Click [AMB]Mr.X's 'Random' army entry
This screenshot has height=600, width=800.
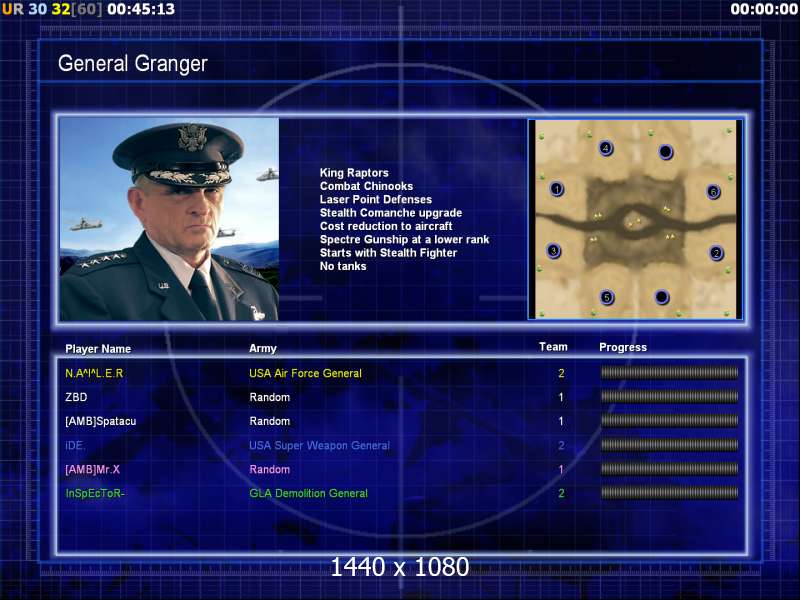tap(269, 469)
